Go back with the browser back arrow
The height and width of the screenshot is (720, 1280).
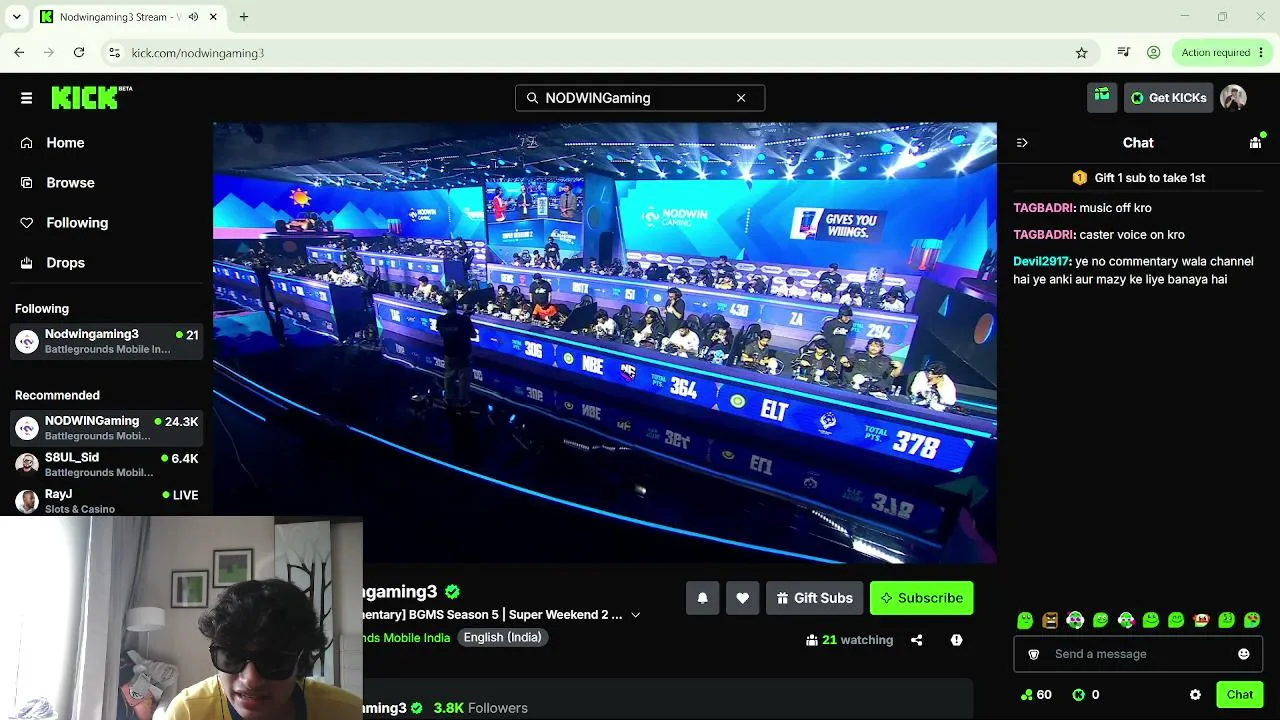tap(19, 53)
